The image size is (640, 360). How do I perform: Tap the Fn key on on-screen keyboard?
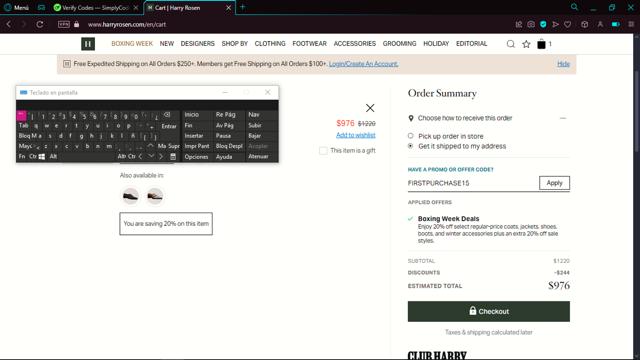(x=22, y=157)
